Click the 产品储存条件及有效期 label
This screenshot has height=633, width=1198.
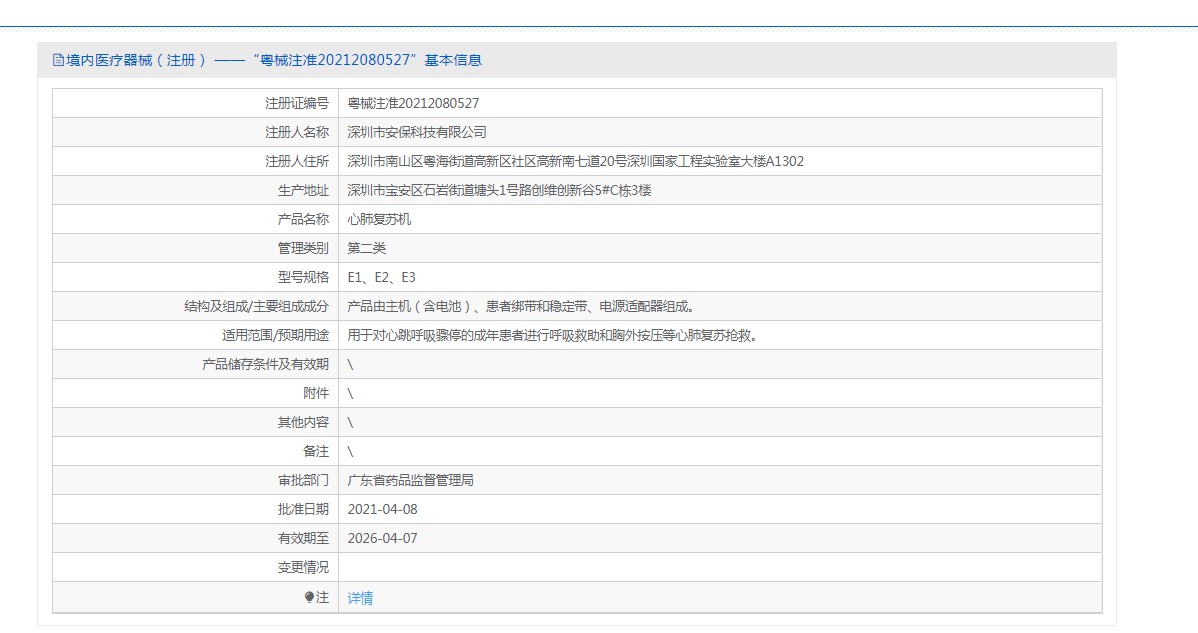click(x=265, y=364)
